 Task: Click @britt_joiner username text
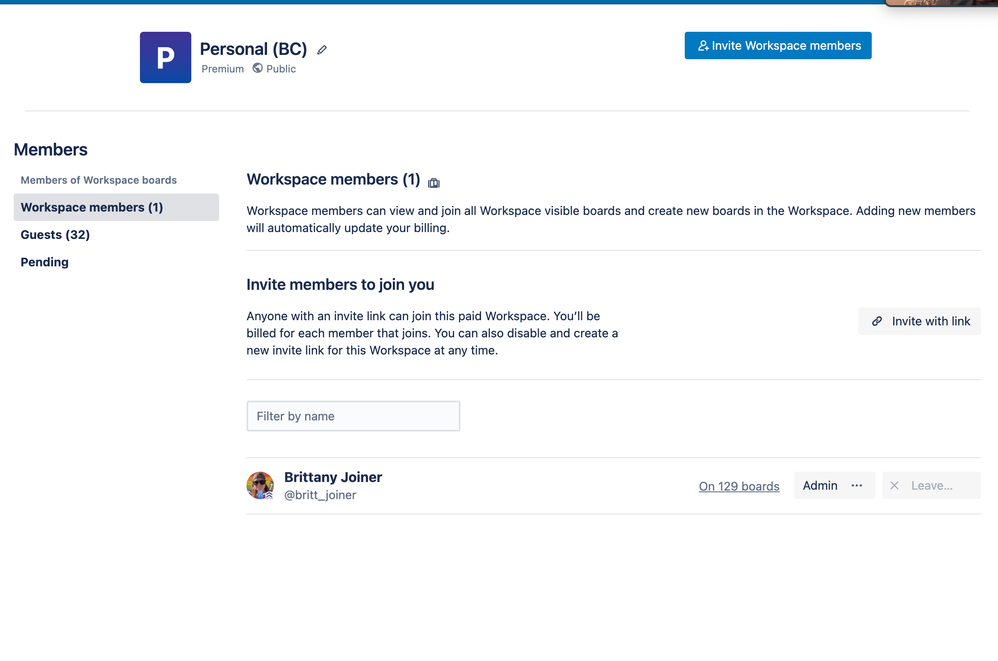[x=320, y=495]
